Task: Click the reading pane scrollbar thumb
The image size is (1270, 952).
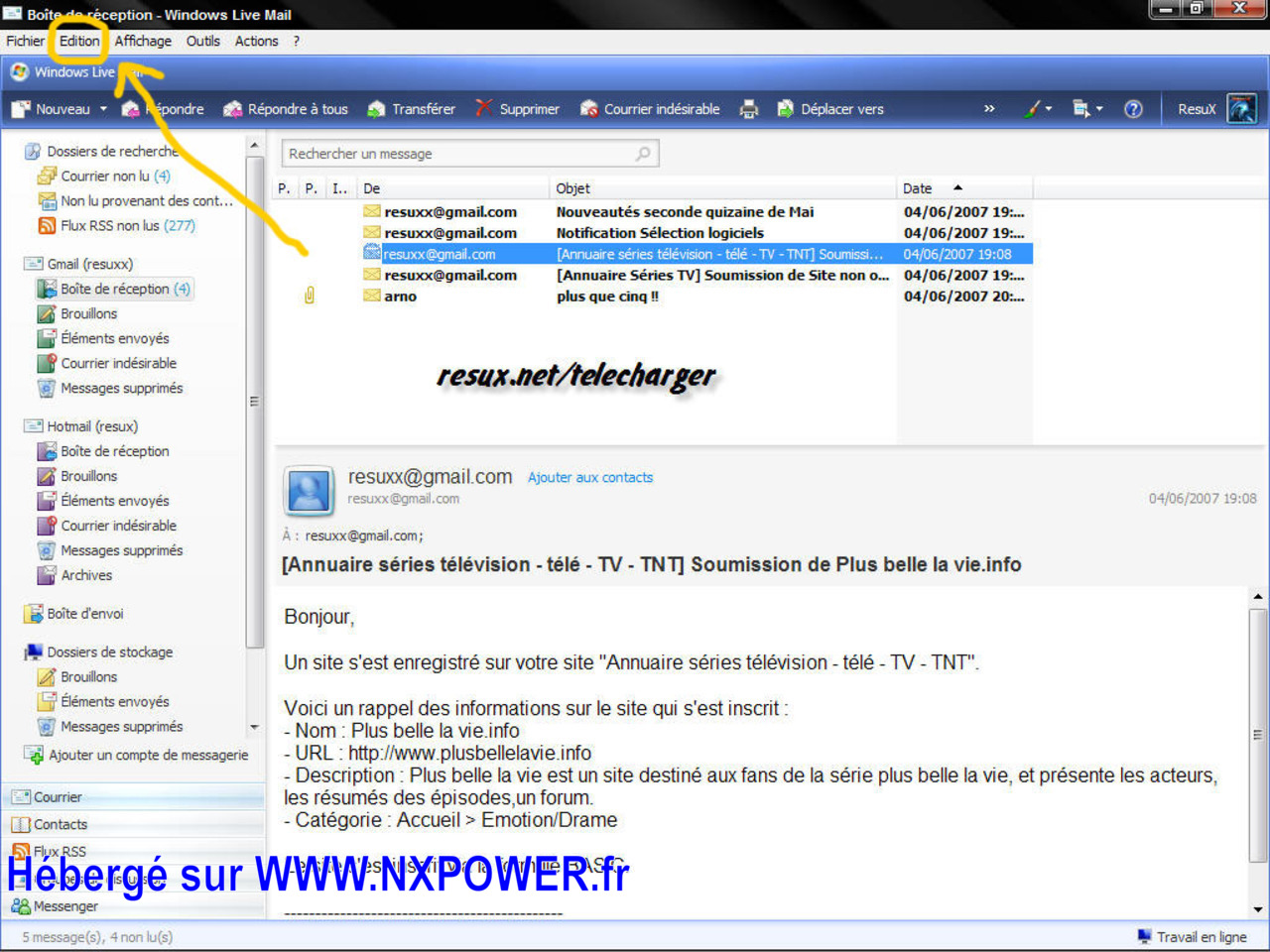Action: tap(1258, 735)
